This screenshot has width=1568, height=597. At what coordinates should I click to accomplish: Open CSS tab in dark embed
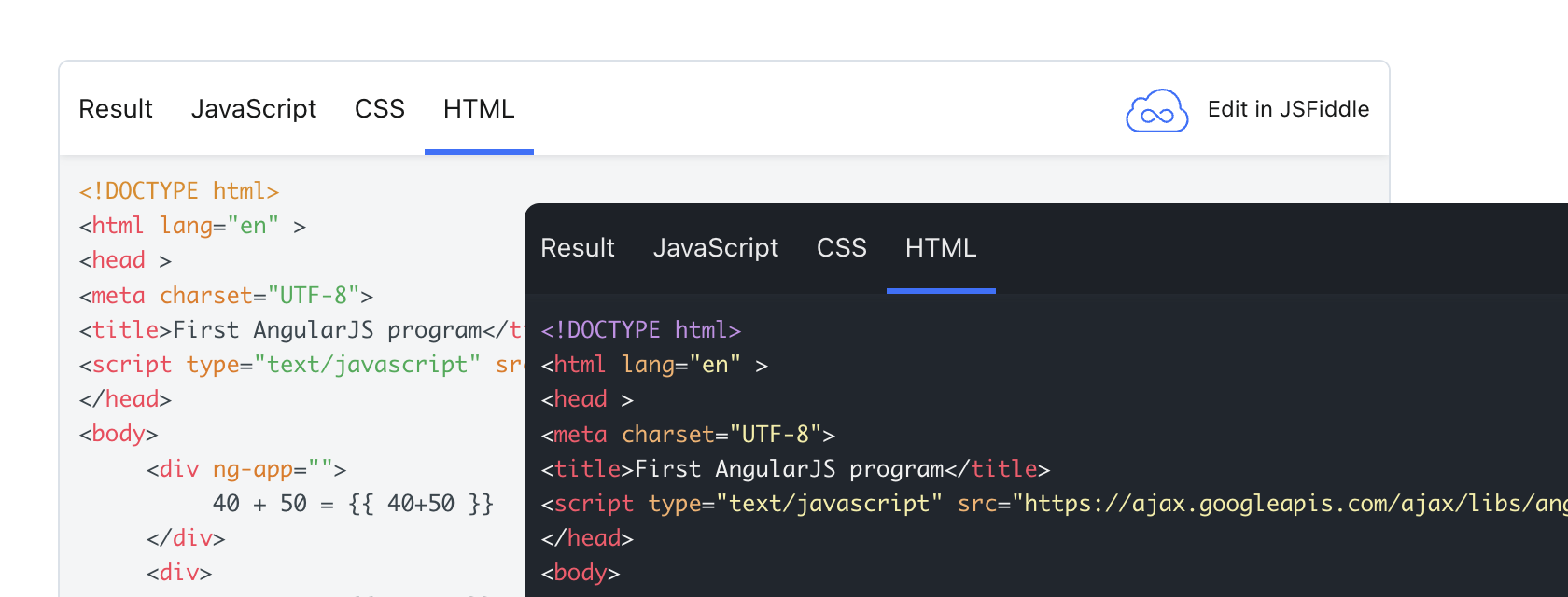[842, 248]
